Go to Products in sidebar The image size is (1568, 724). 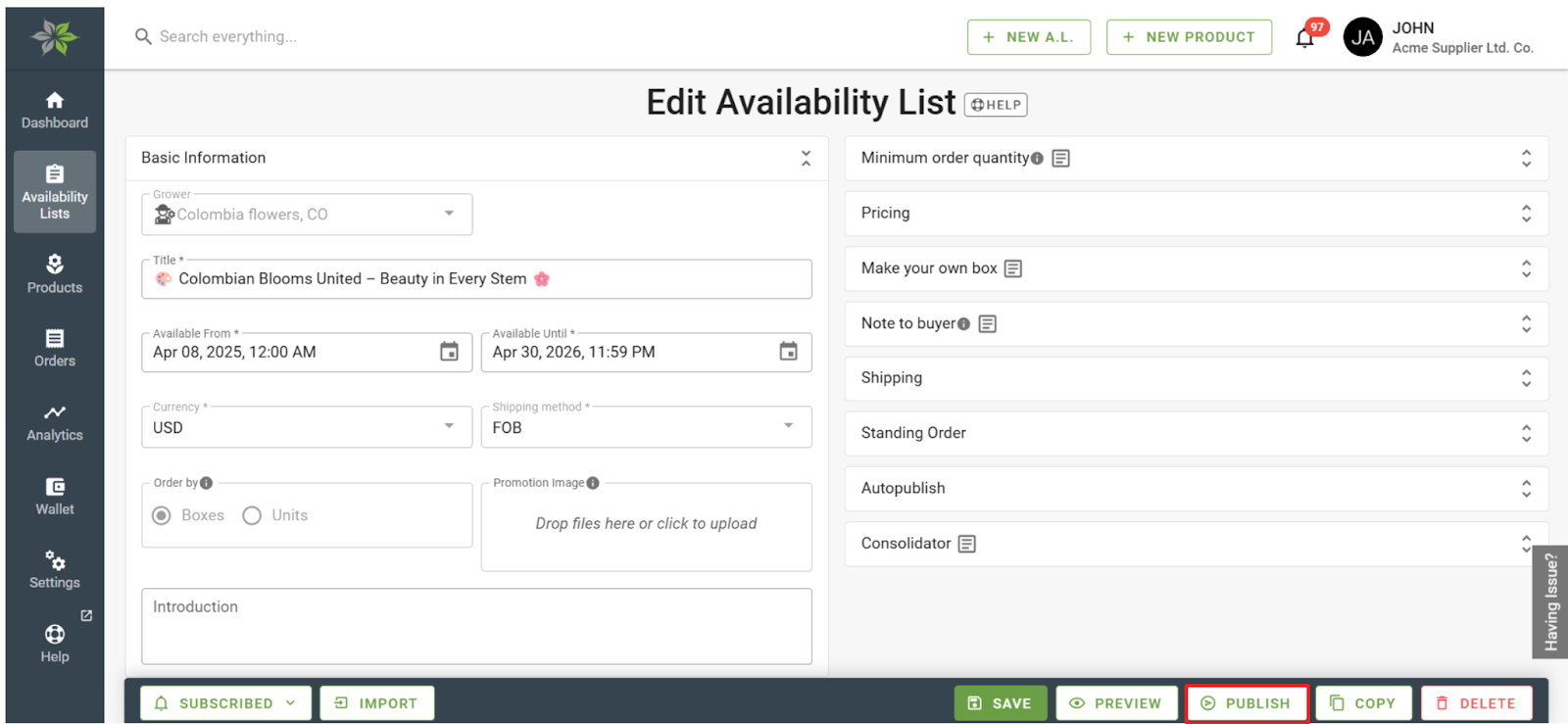(55, 274)
